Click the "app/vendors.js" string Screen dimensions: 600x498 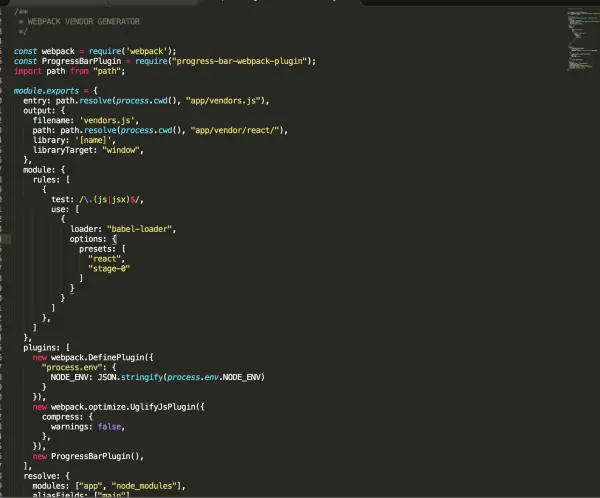[223, 101]
